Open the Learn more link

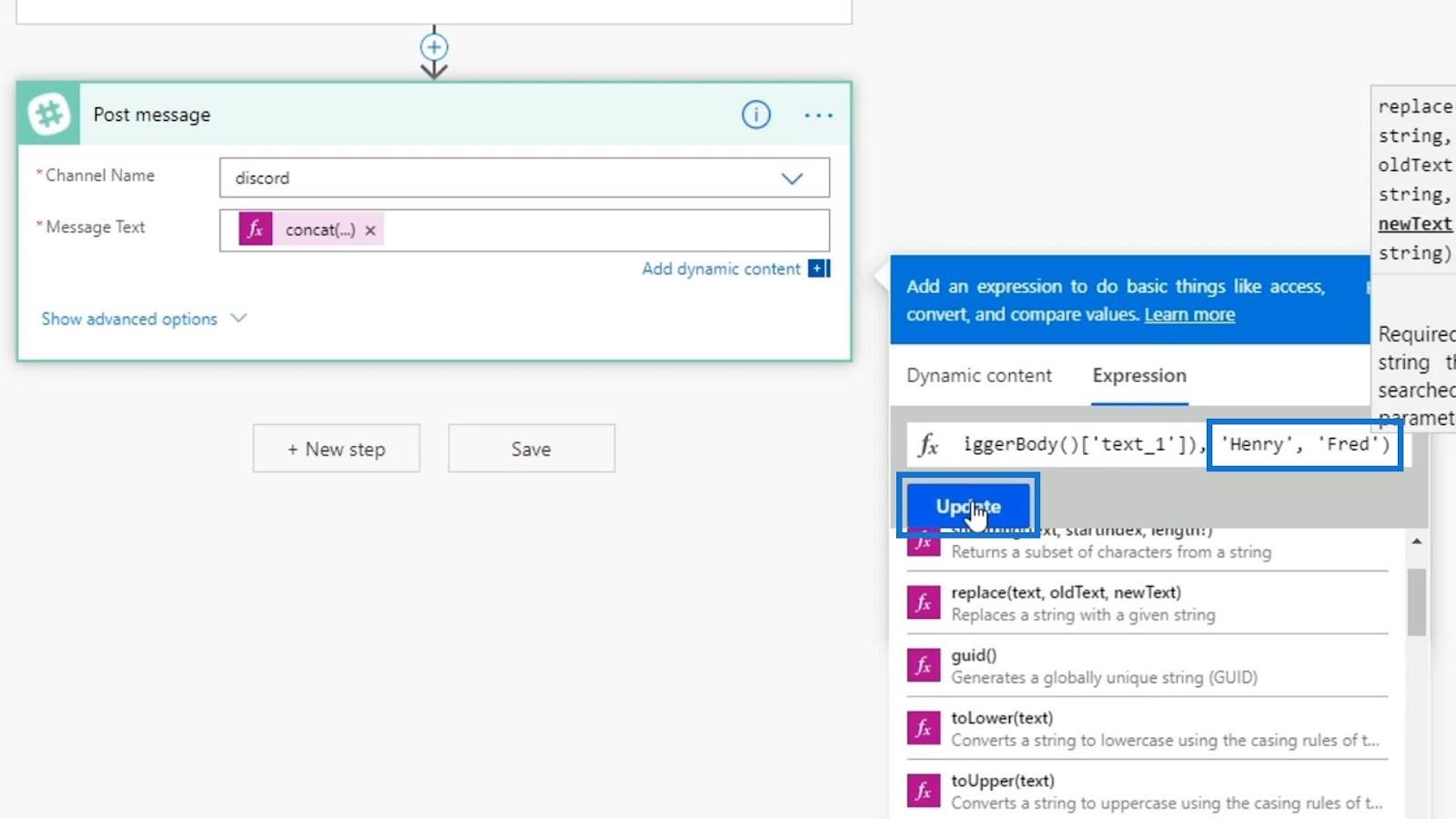(x=1189, y=314)
